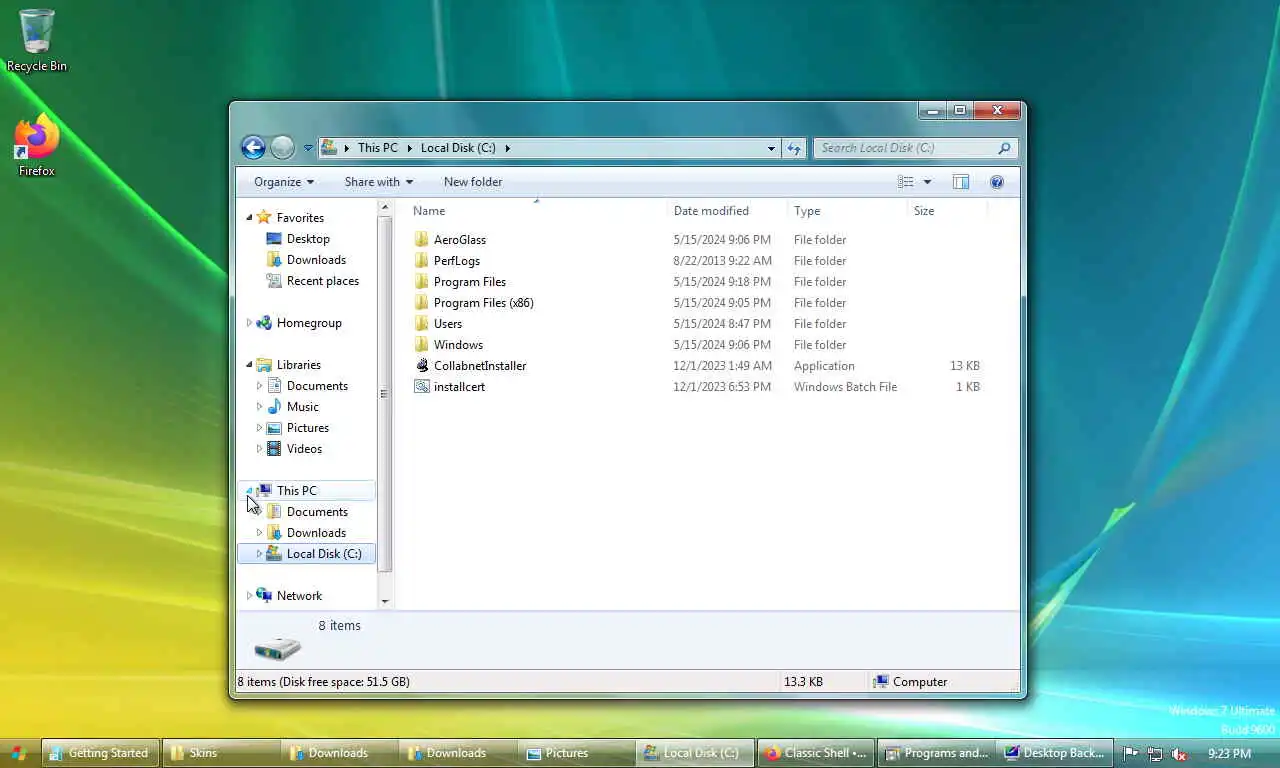
Task: Click This PC in the address breadcrumb
Action: coord(378,148)
